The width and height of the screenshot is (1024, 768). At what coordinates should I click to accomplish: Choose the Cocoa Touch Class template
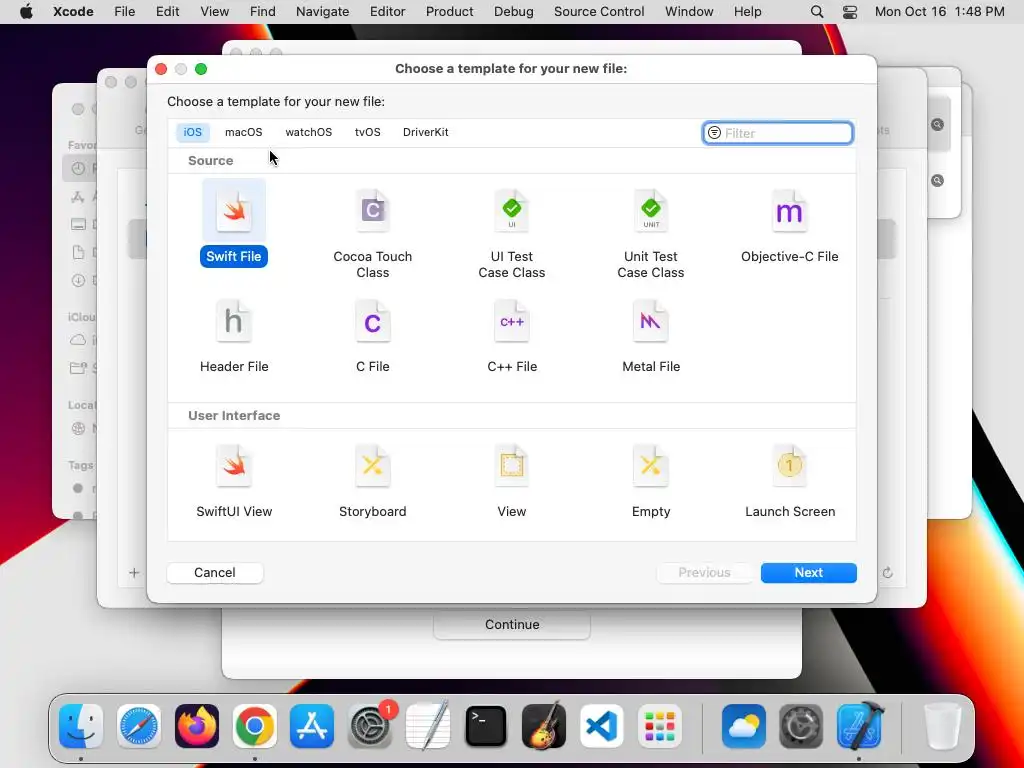[x=372, y=233]
